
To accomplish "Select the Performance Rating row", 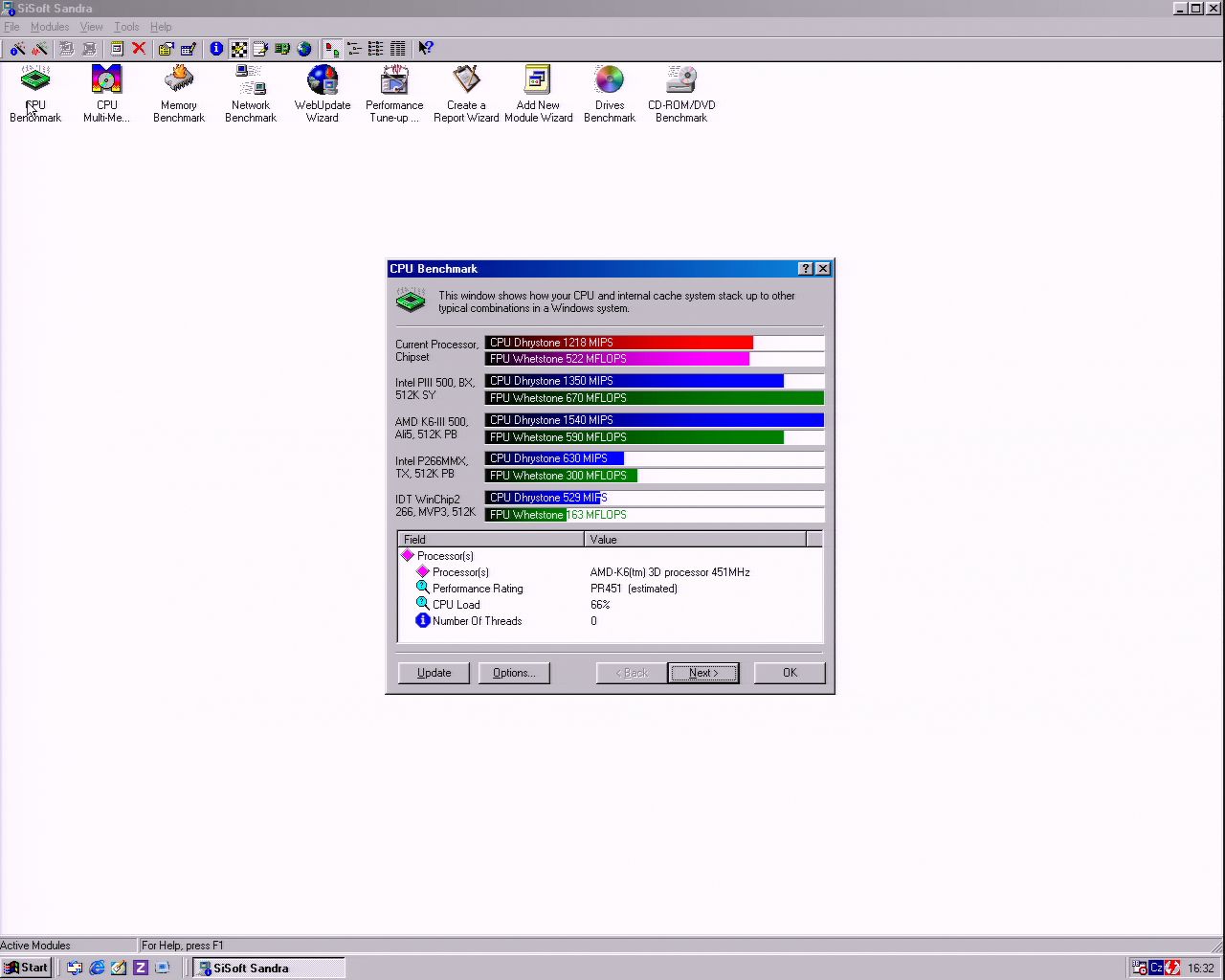I will coord(610,589).
